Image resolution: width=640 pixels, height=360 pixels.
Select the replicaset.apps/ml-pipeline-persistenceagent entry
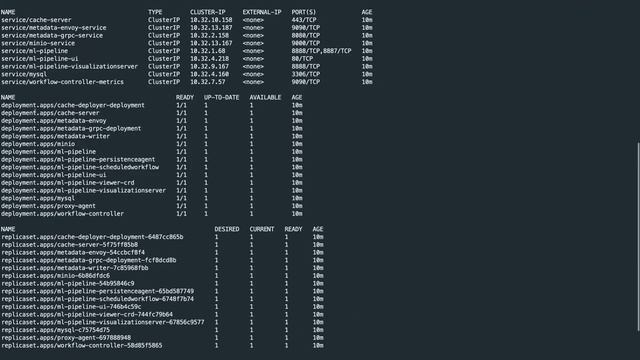98,291
